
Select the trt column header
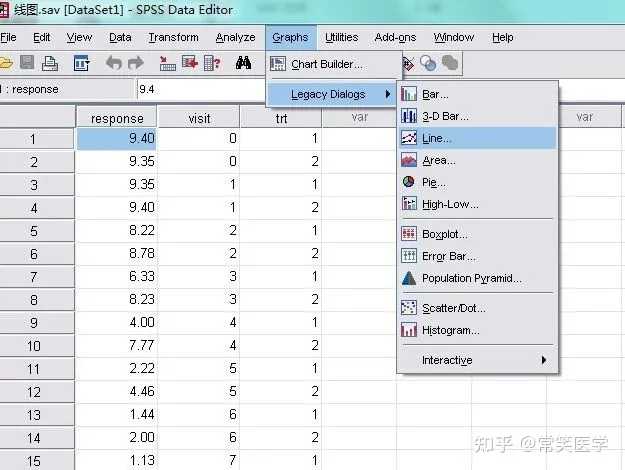[281, 118]
